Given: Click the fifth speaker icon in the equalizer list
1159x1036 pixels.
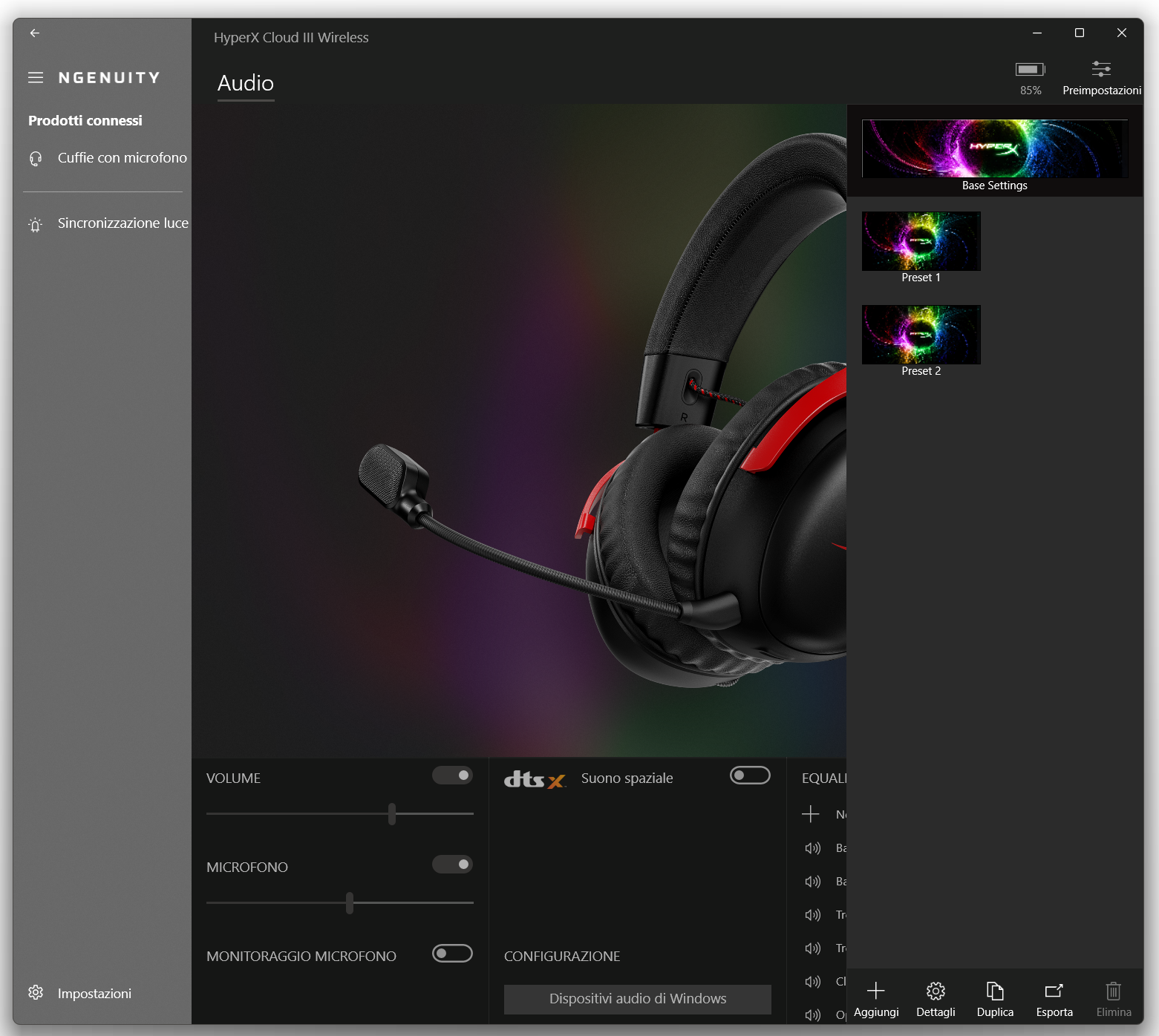Looking at the screenshot, I should (x=813, y=982).
